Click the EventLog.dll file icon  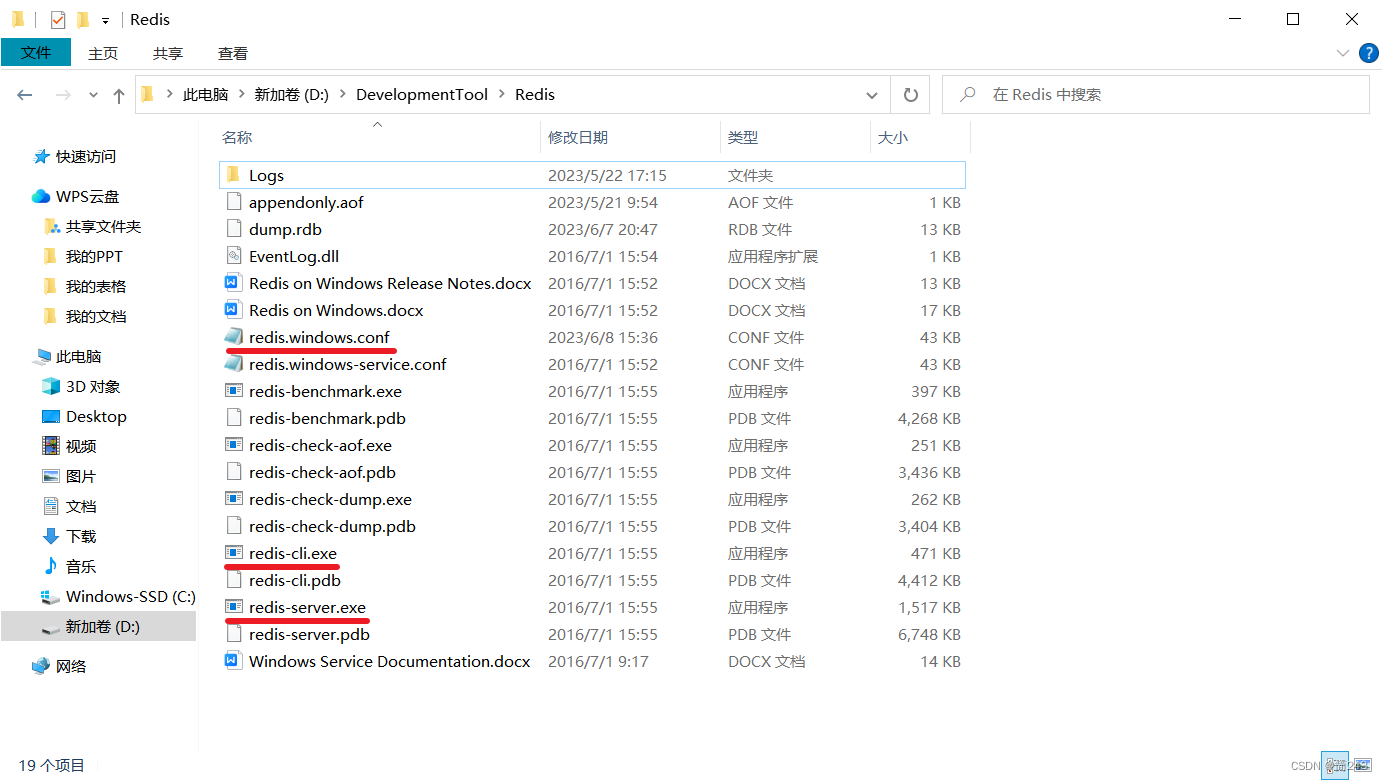[x=233, y=256]
